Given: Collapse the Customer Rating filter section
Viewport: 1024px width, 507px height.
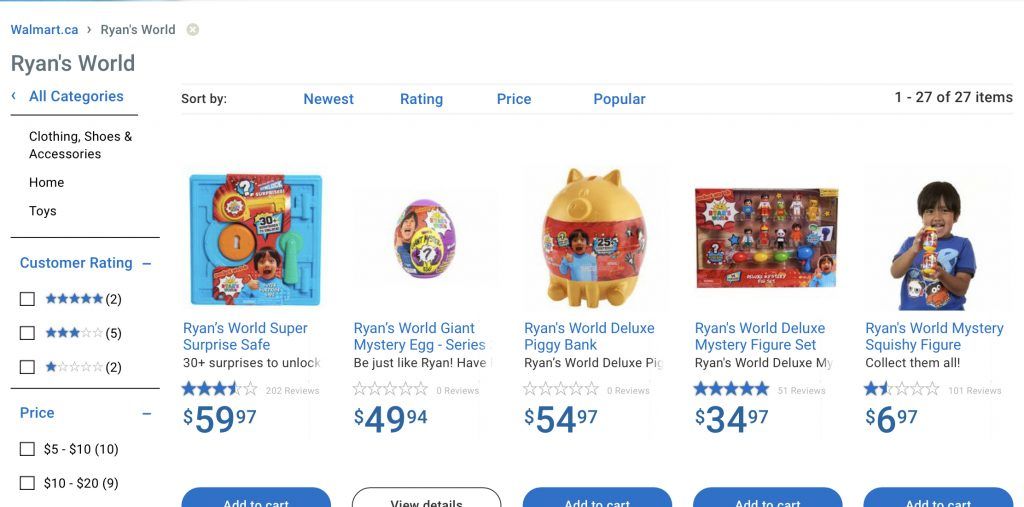Looking at the screenshot, I should pos(147,264).
